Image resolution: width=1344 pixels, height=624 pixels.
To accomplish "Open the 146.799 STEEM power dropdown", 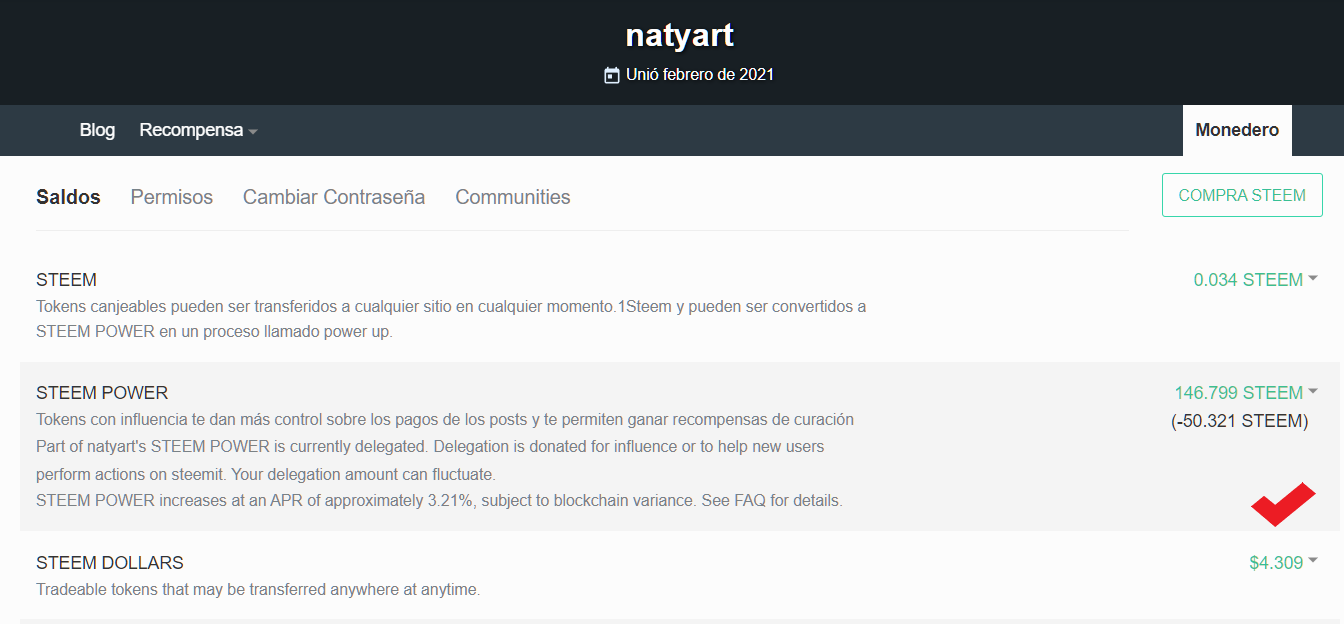I will coord(1246,393).
